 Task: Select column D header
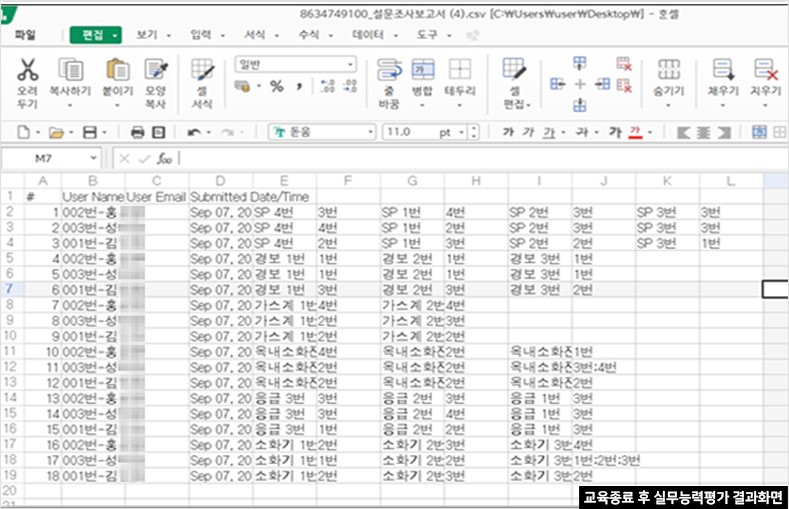coord(220,181)
